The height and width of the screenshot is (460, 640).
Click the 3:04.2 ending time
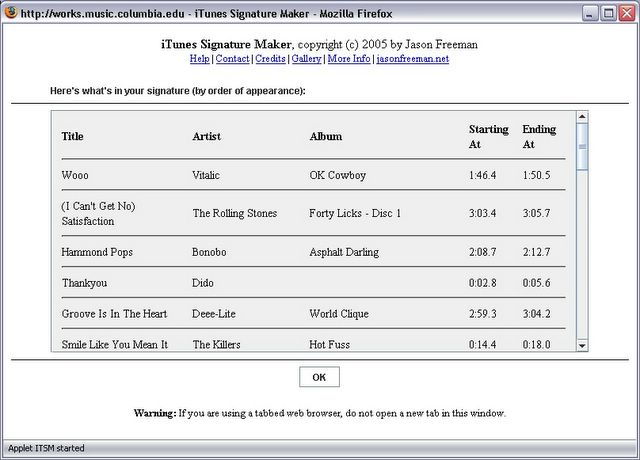click(x=536, y=314)
